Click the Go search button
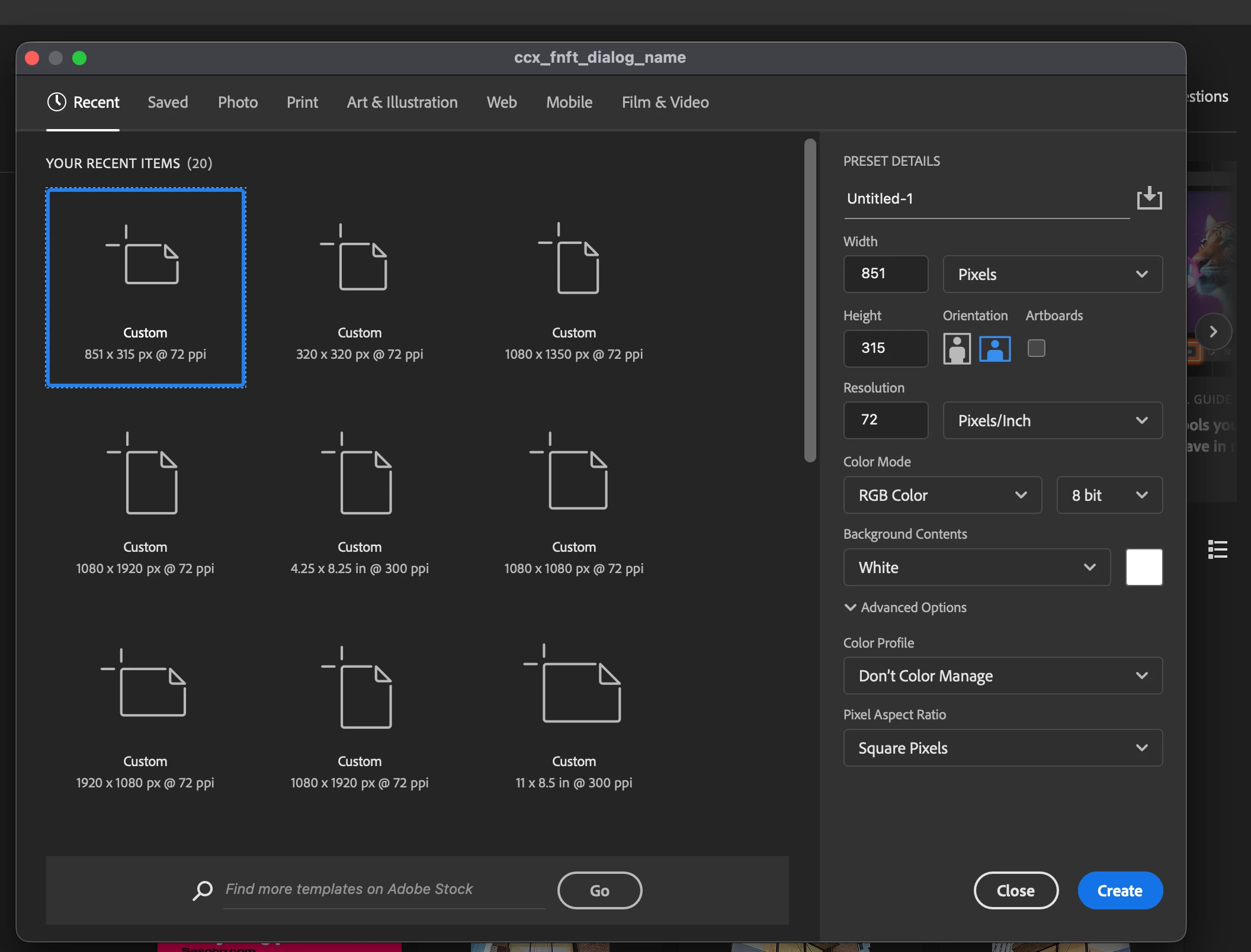Image resolution: width=1251 pixels, height=952 pixels. (x=599, y=890)
